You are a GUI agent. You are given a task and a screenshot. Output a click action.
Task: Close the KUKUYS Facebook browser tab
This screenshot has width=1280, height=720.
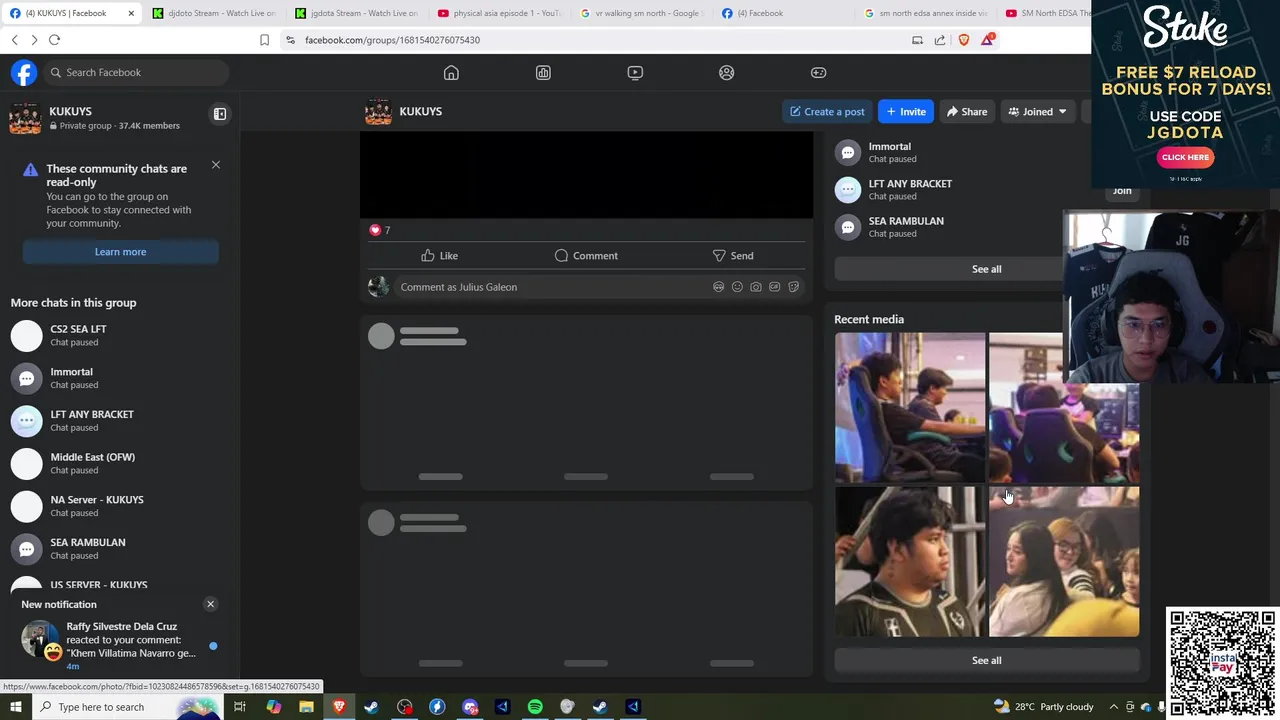pos(132,13)
